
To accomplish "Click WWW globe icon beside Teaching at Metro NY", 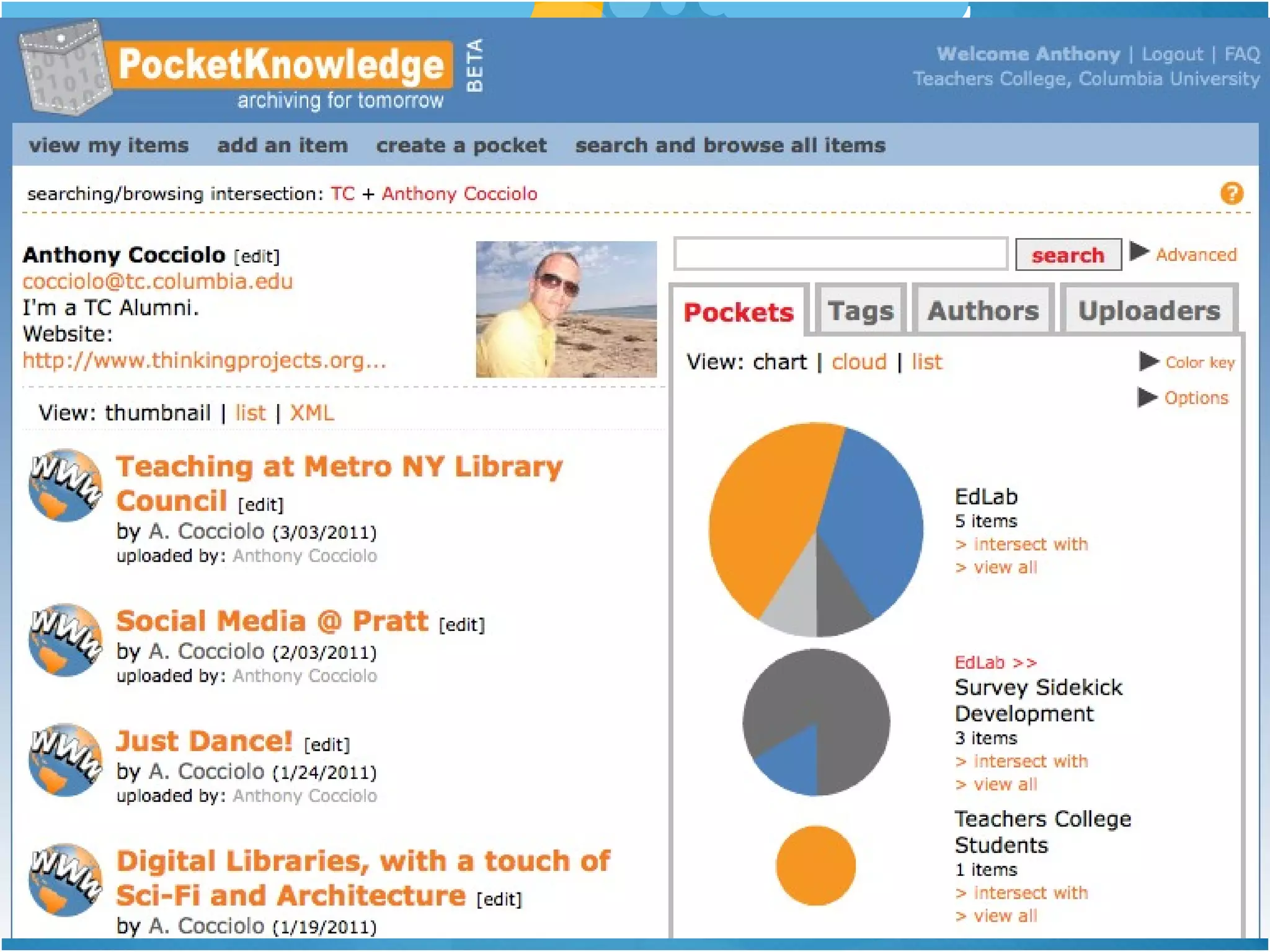I will pyautogui.click(x=65, y=485).
